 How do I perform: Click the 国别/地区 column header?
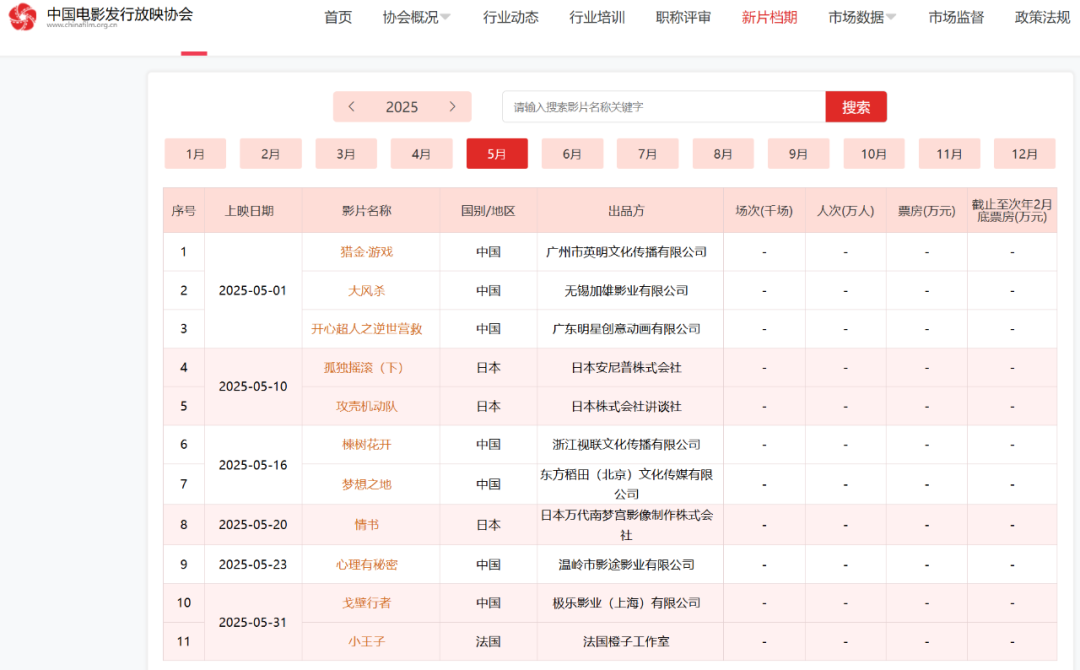point(488,211)
